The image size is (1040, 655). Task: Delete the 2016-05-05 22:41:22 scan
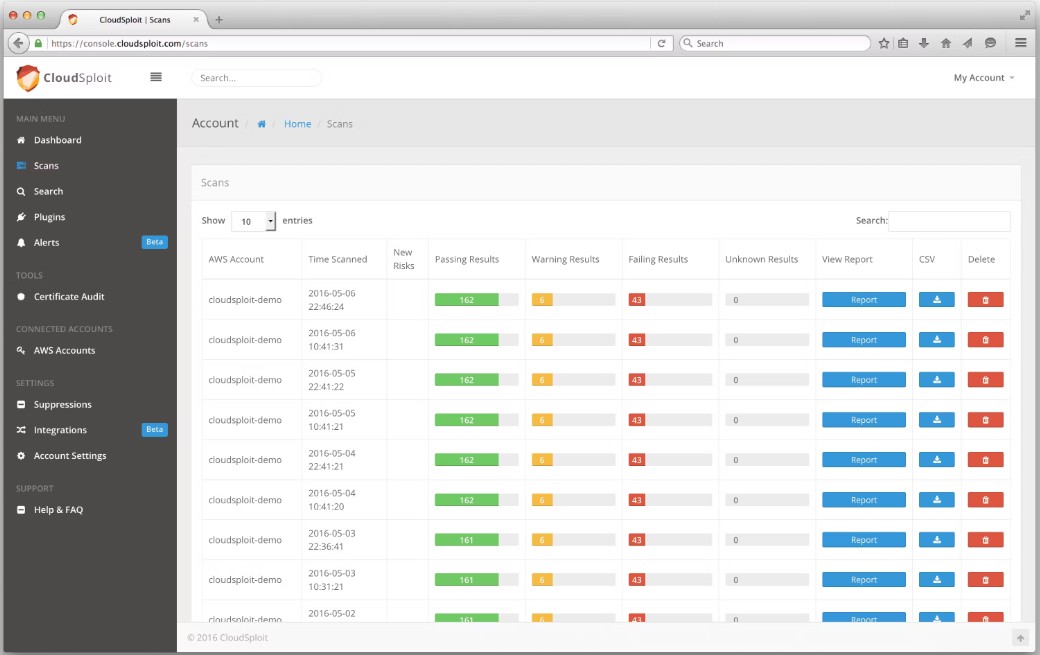tap(985, 380)
